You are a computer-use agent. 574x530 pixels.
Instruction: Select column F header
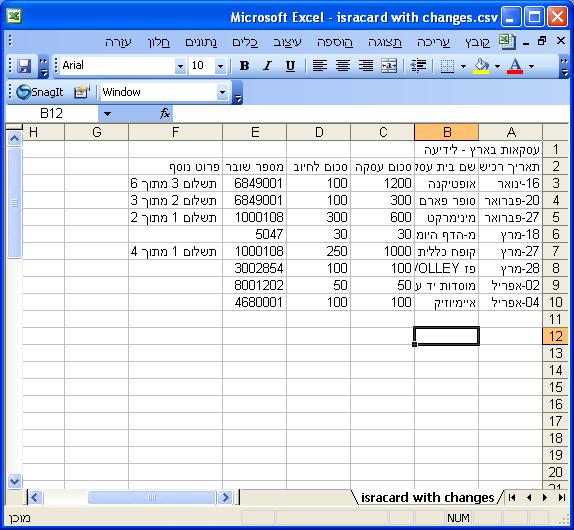[175, 132]
